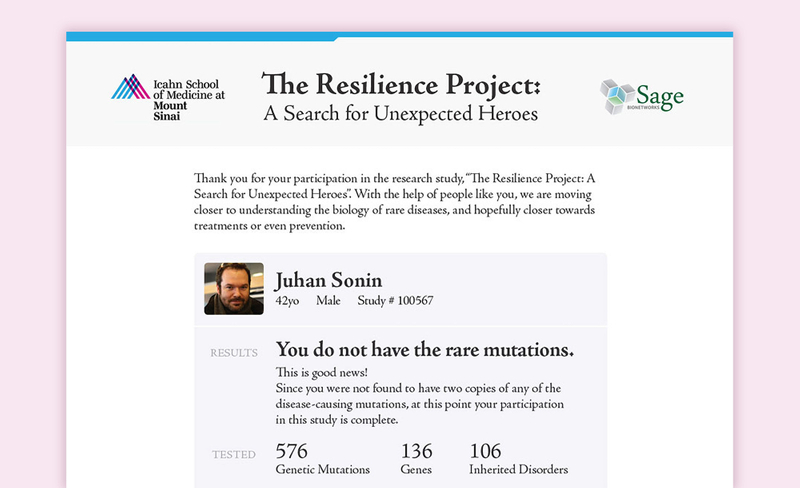Click the Icahn School of Medicine text

[189, 100]
